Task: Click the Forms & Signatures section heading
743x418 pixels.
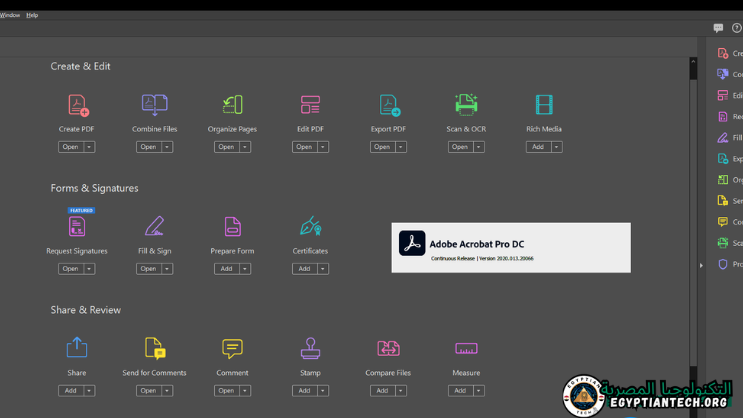Action: click(94, 188)
